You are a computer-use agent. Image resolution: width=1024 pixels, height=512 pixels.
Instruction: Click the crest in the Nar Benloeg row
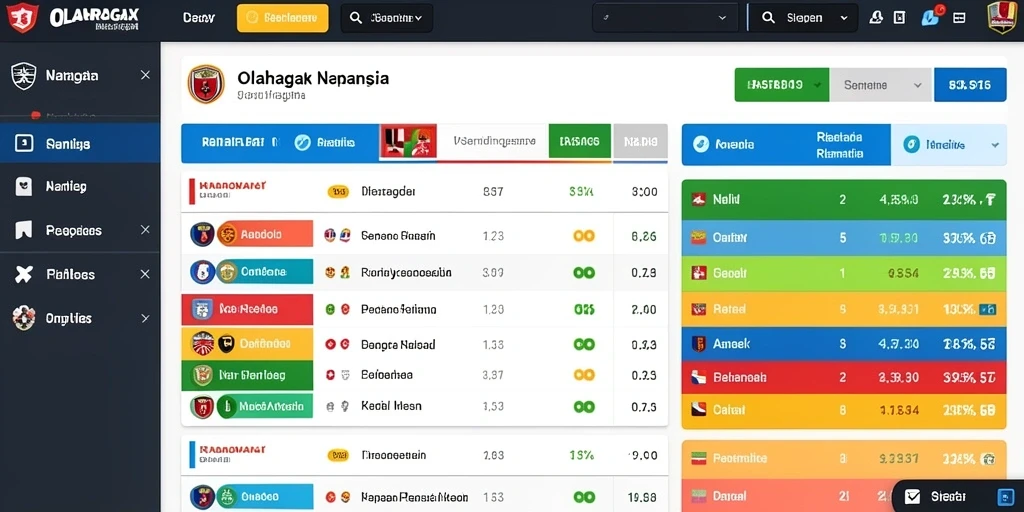pos(202,375)
